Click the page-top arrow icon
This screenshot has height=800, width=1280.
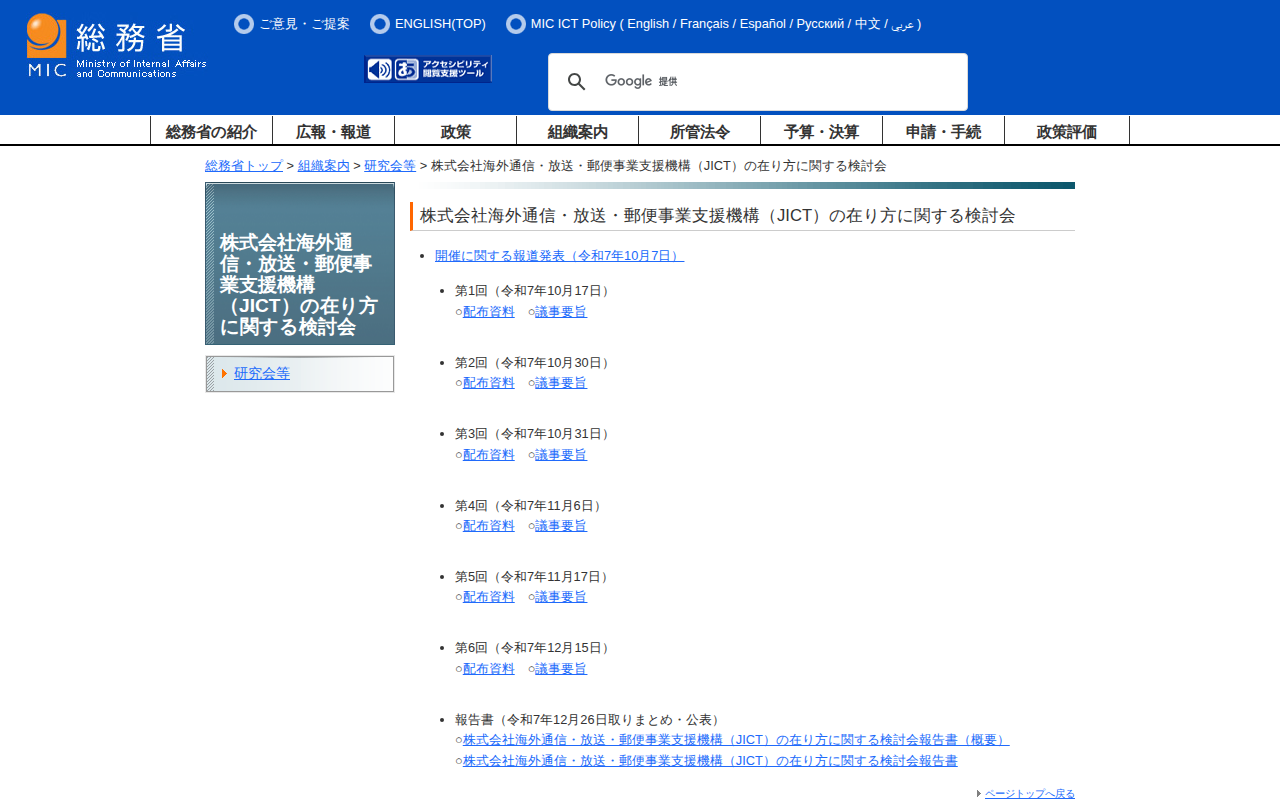point(979,794)
